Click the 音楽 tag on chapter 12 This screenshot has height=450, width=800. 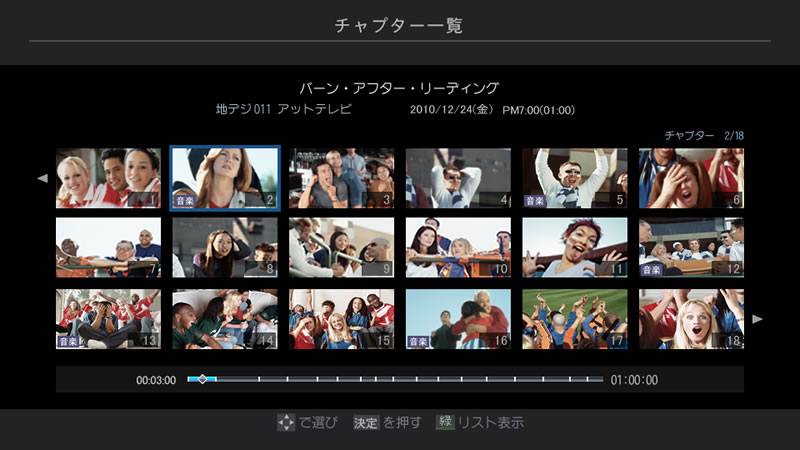(652, 270)
